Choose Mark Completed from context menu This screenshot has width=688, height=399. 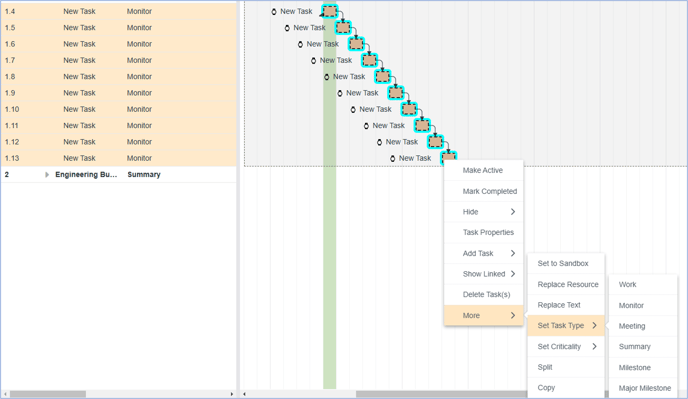(x=484, y=191)
